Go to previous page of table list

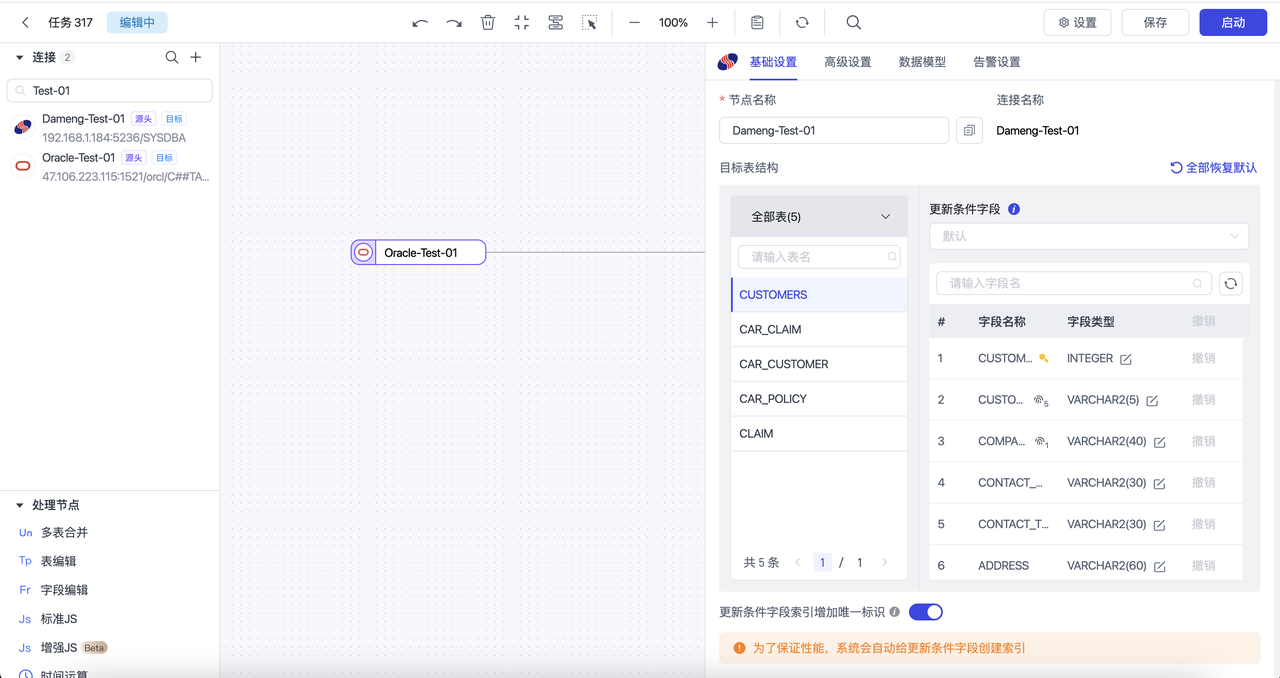[x=798, y=562]
